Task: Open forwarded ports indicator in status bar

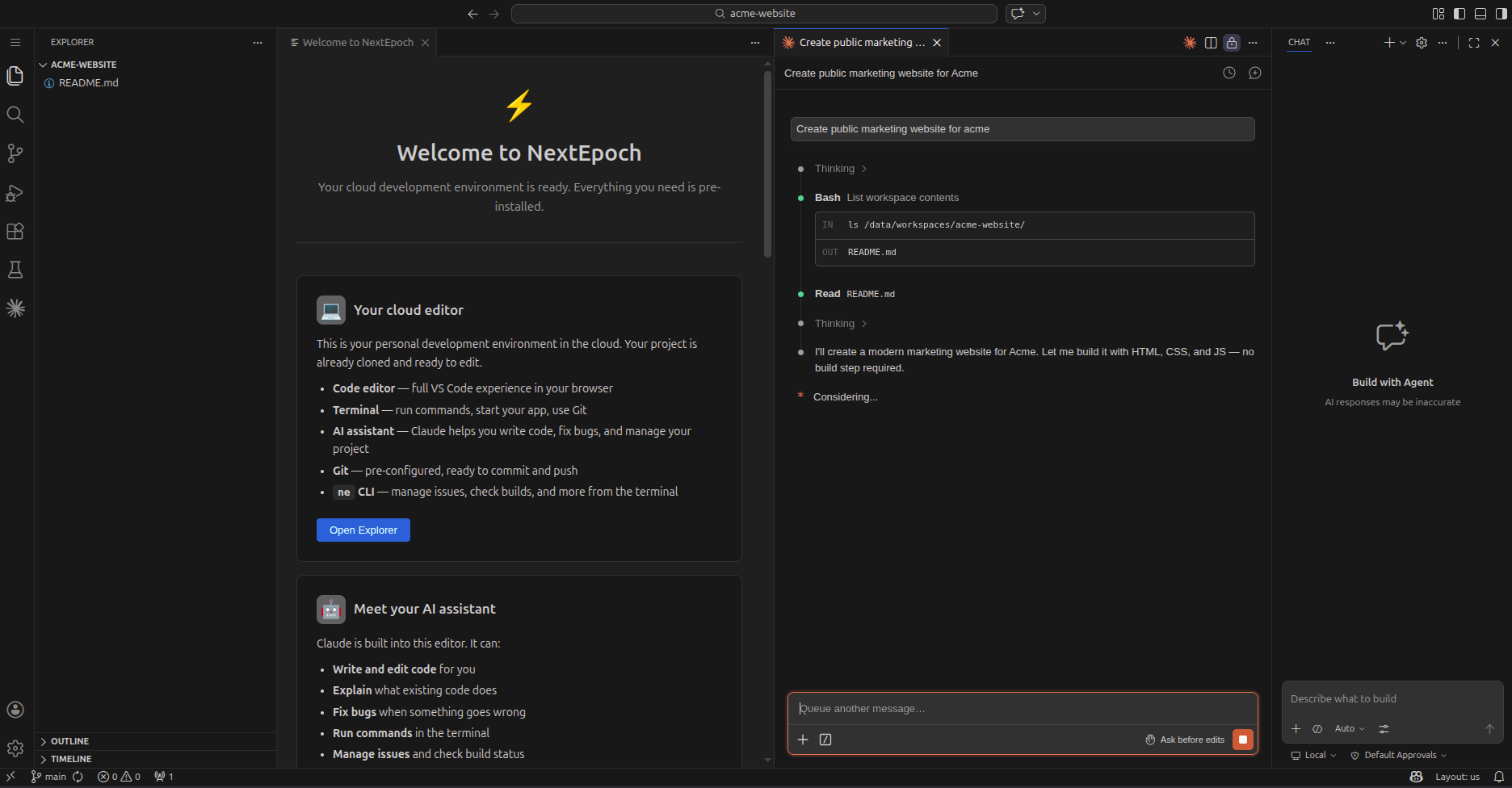Action: [x=164, y=777]
